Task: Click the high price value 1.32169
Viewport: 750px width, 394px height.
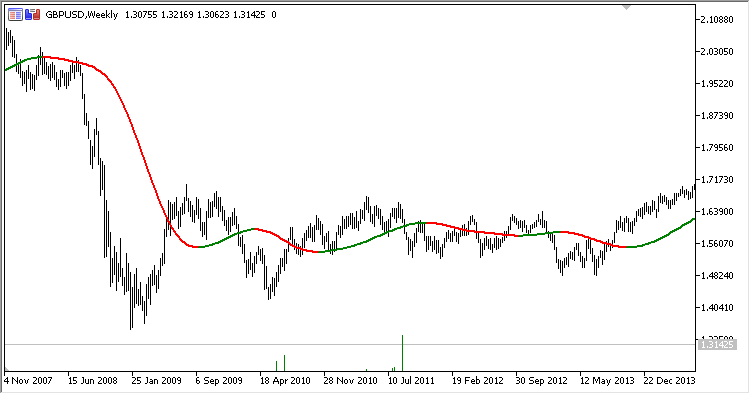Action: tap(177, 15)
